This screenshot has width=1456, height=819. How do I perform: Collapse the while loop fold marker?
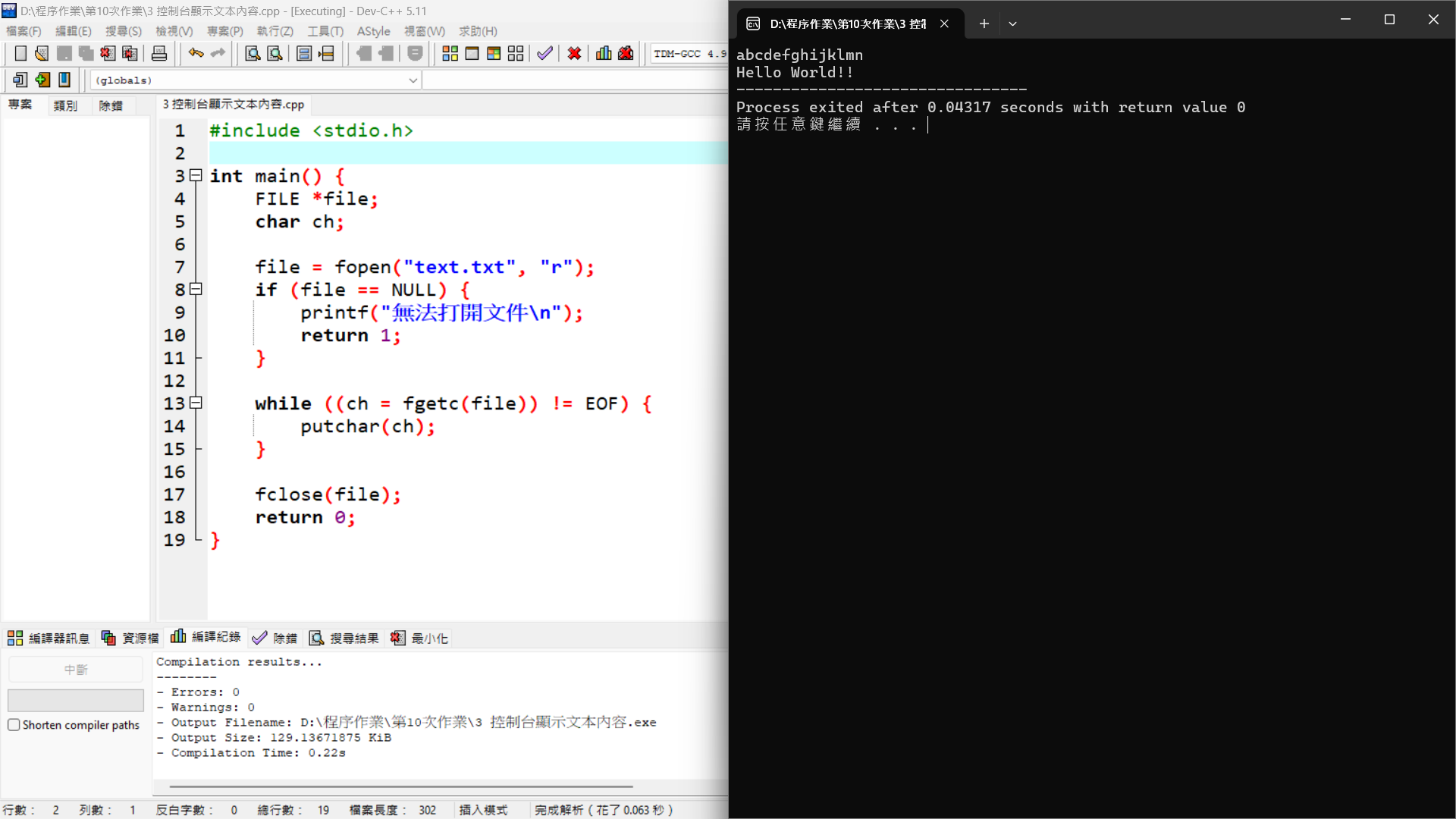[x=196, y=403]
